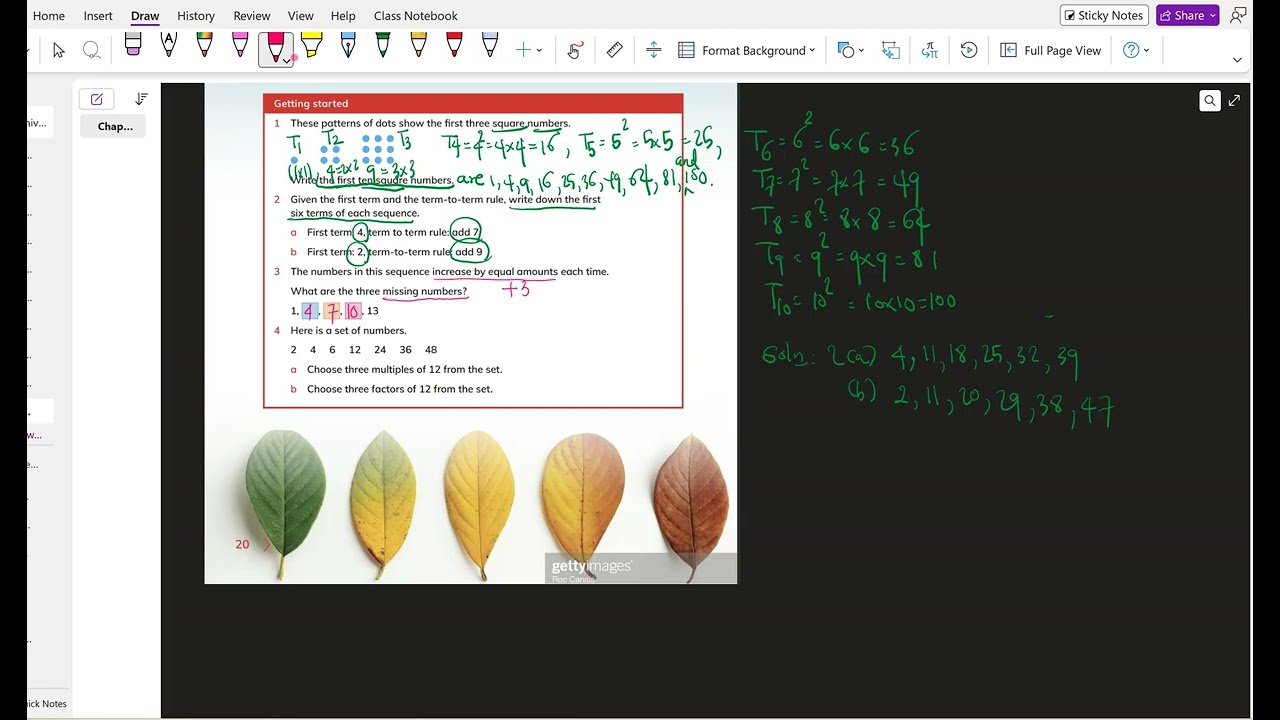
Task: Open the Add Pen dropdown arrow
Action: click(539, 50)
